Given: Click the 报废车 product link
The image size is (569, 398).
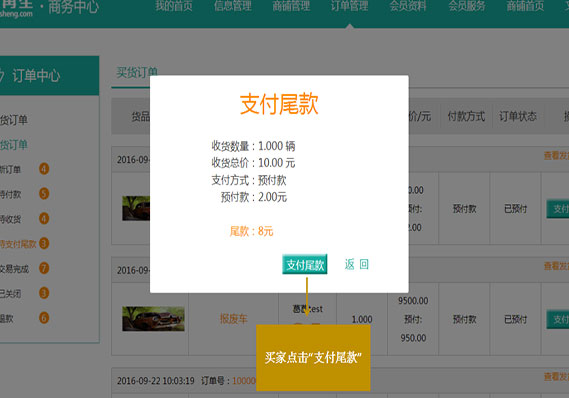Looking at the screenshot, I should pyautogui.click(x=233, y=319).
